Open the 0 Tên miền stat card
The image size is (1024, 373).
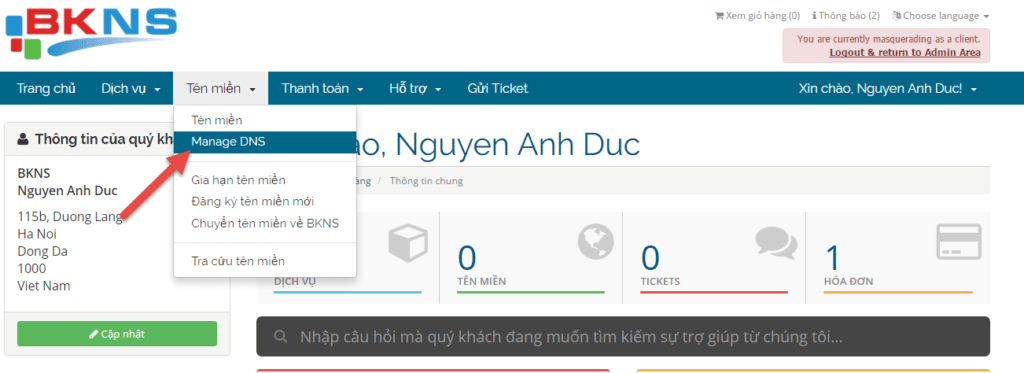(x=531, y=257)
